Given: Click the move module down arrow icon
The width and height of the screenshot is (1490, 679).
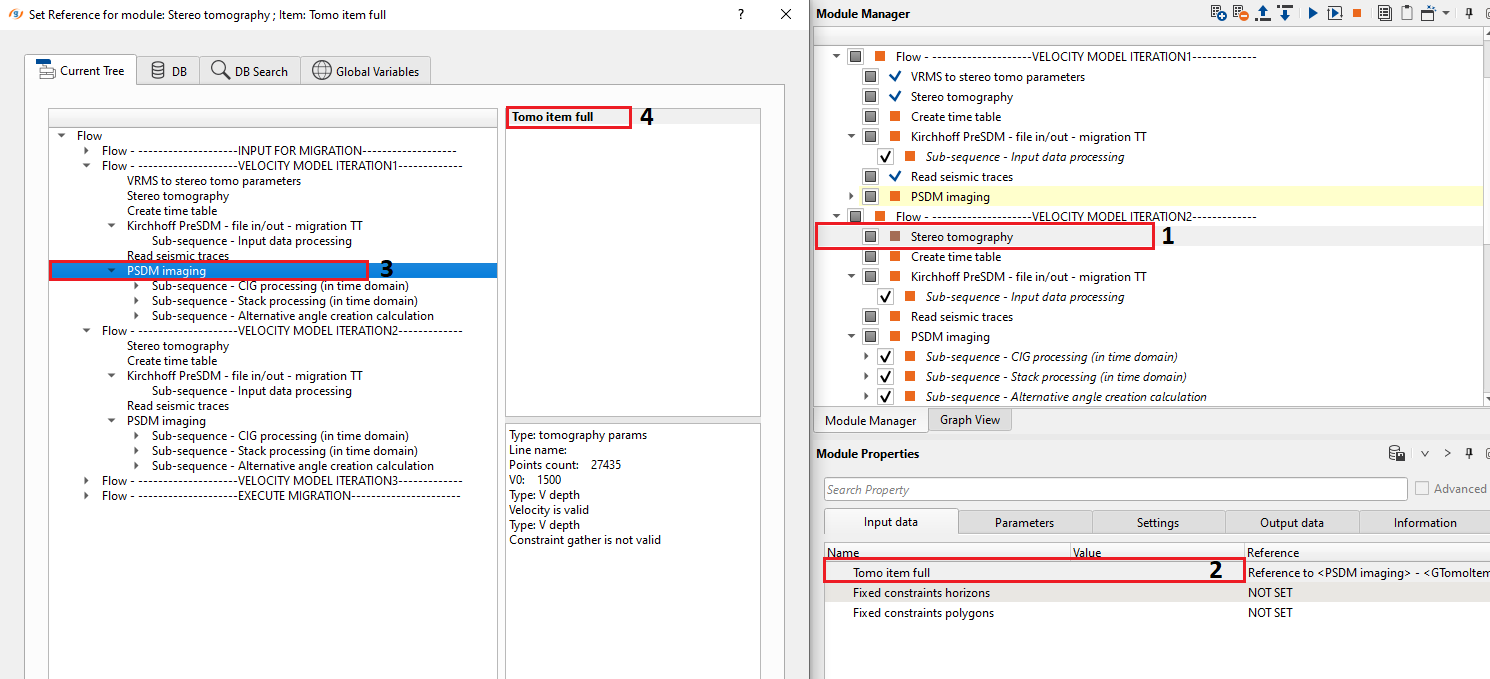Looking at the screenshot, I should [x=1285, y=13].
